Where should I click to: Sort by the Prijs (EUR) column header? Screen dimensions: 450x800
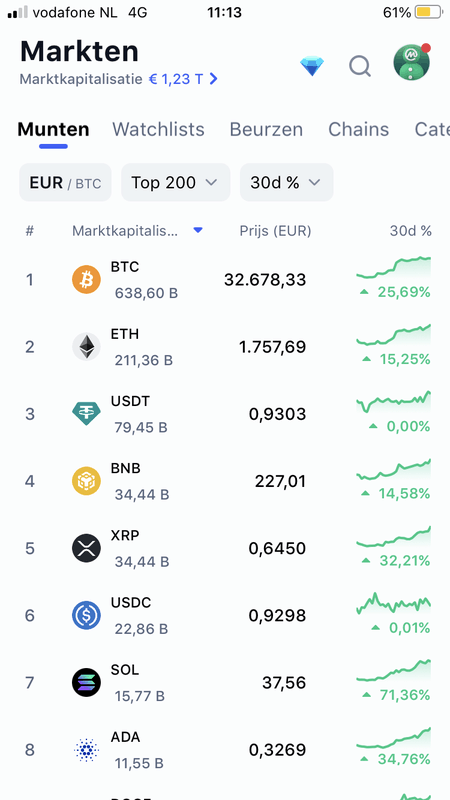tap(276, 231)
